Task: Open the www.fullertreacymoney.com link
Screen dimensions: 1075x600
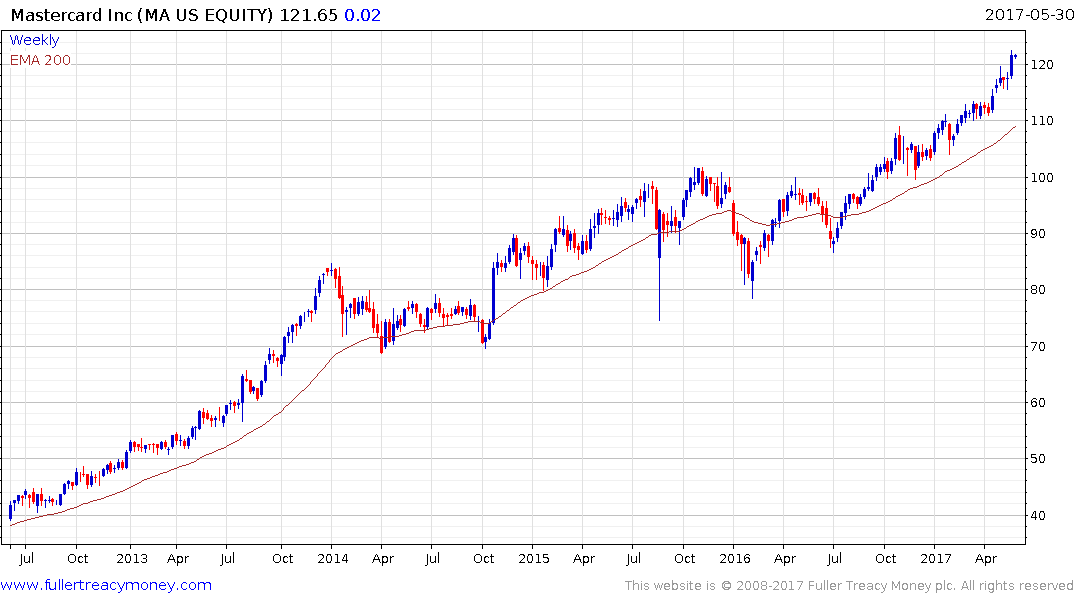Action: 106,585
